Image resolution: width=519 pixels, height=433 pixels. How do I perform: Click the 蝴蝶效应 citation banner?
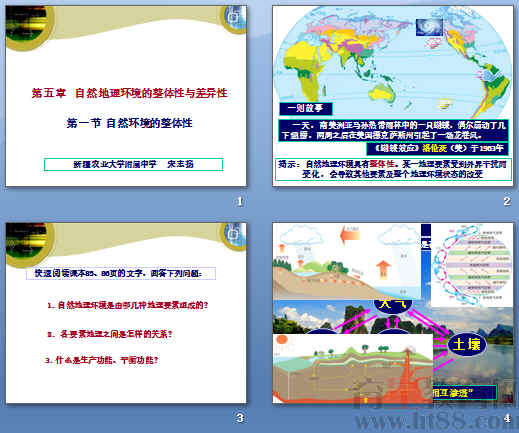[438, 148]
